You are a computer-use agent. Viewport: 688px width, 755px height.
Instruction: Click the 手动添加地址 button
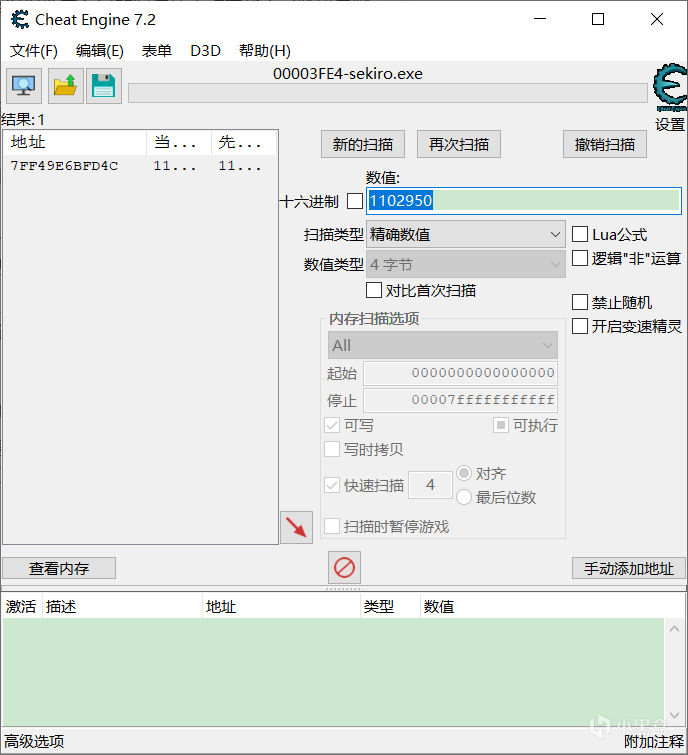click(629, 568)
